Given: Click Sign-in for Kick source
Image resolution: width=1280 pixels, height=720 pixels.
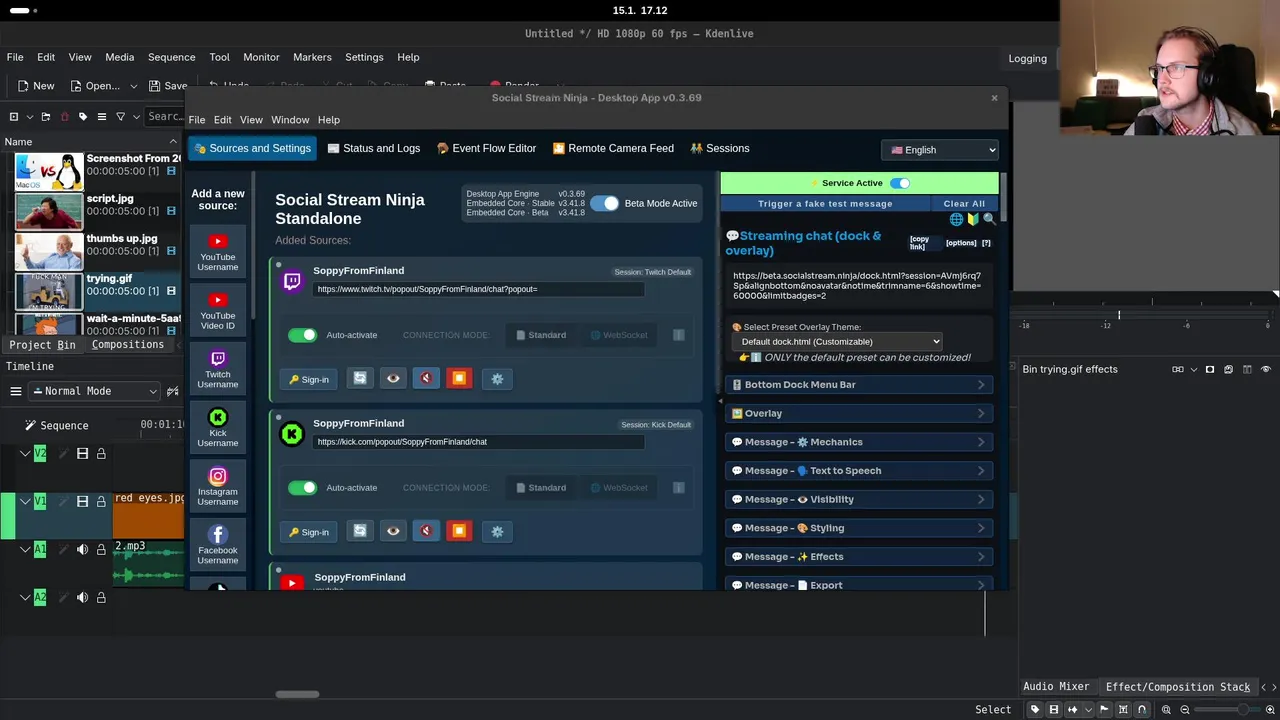Looking at the screenshot, I should coord(309,532).
